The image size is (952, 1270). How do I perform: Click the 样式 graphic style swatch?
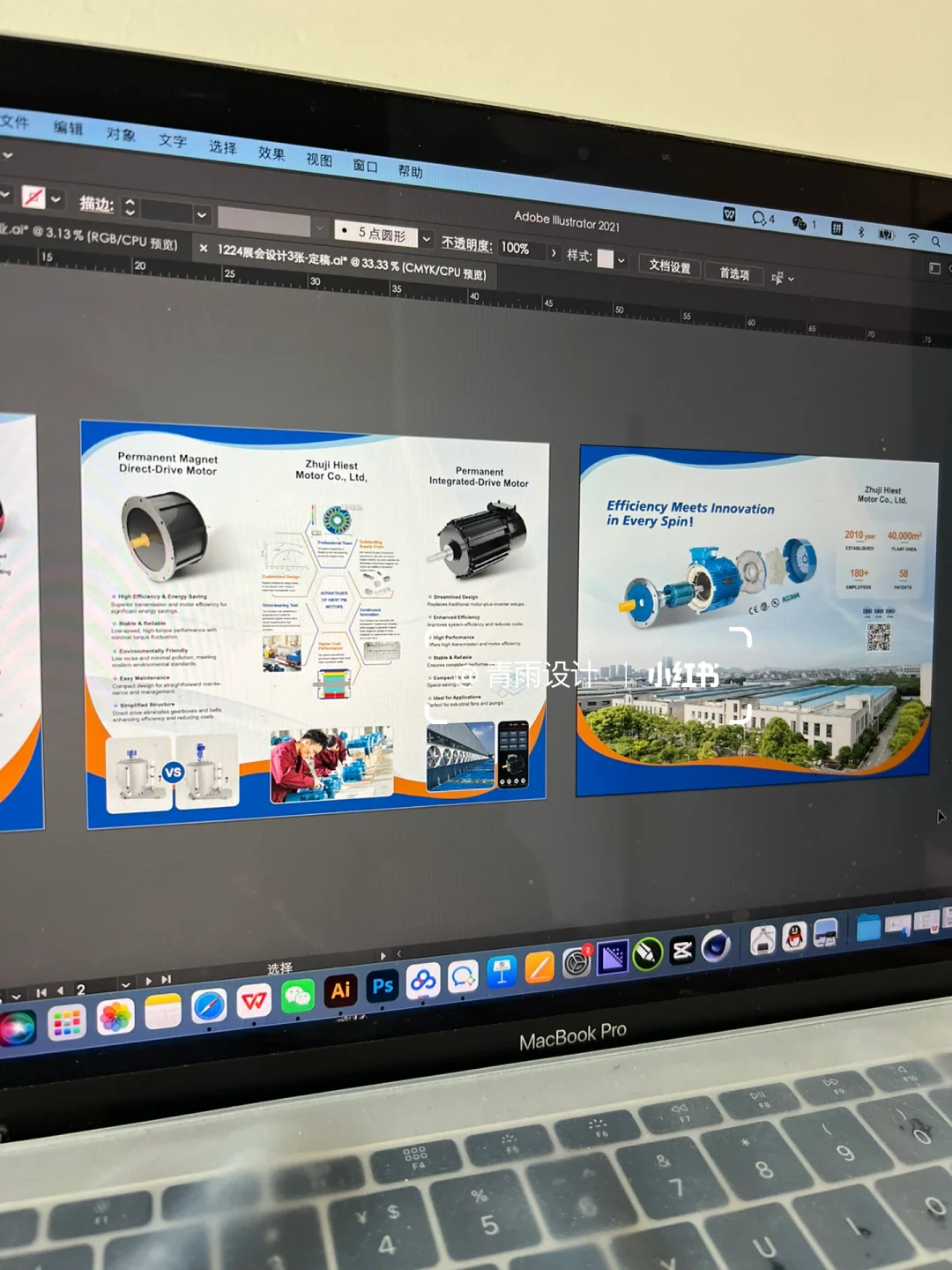pyautogui.click(x=606, y=259)
